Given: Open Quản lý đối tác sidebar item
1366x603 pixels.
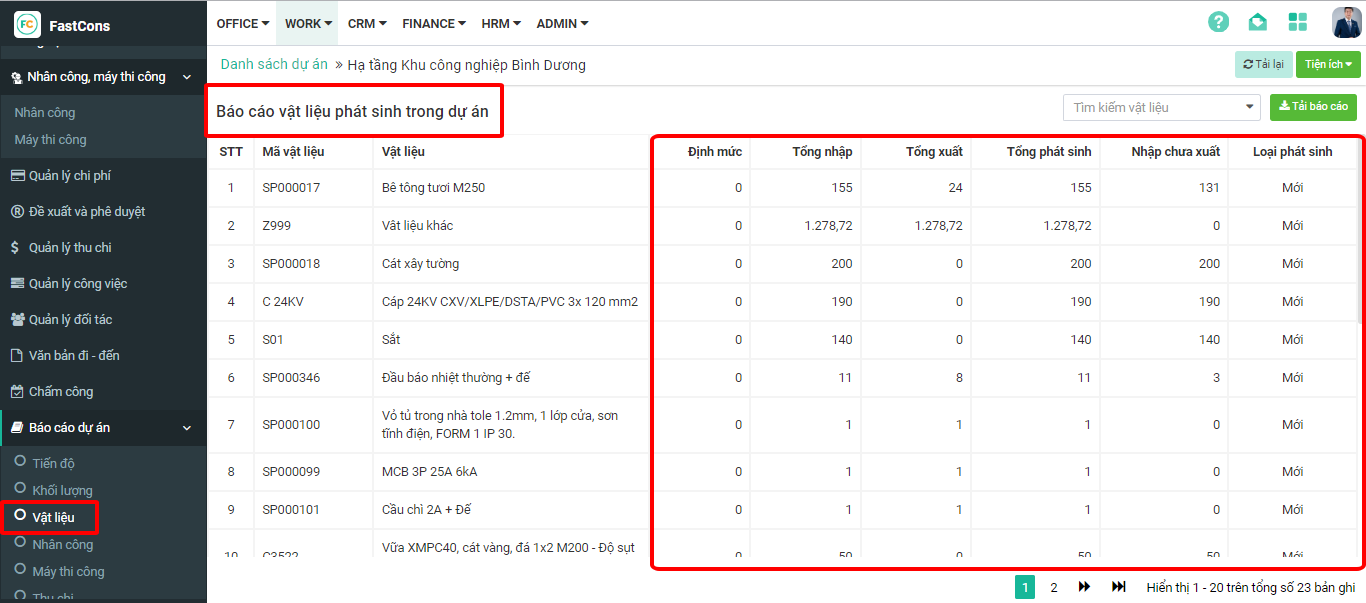Looking at the screenshot, I should pyautogui.click(x=70, y=319).
